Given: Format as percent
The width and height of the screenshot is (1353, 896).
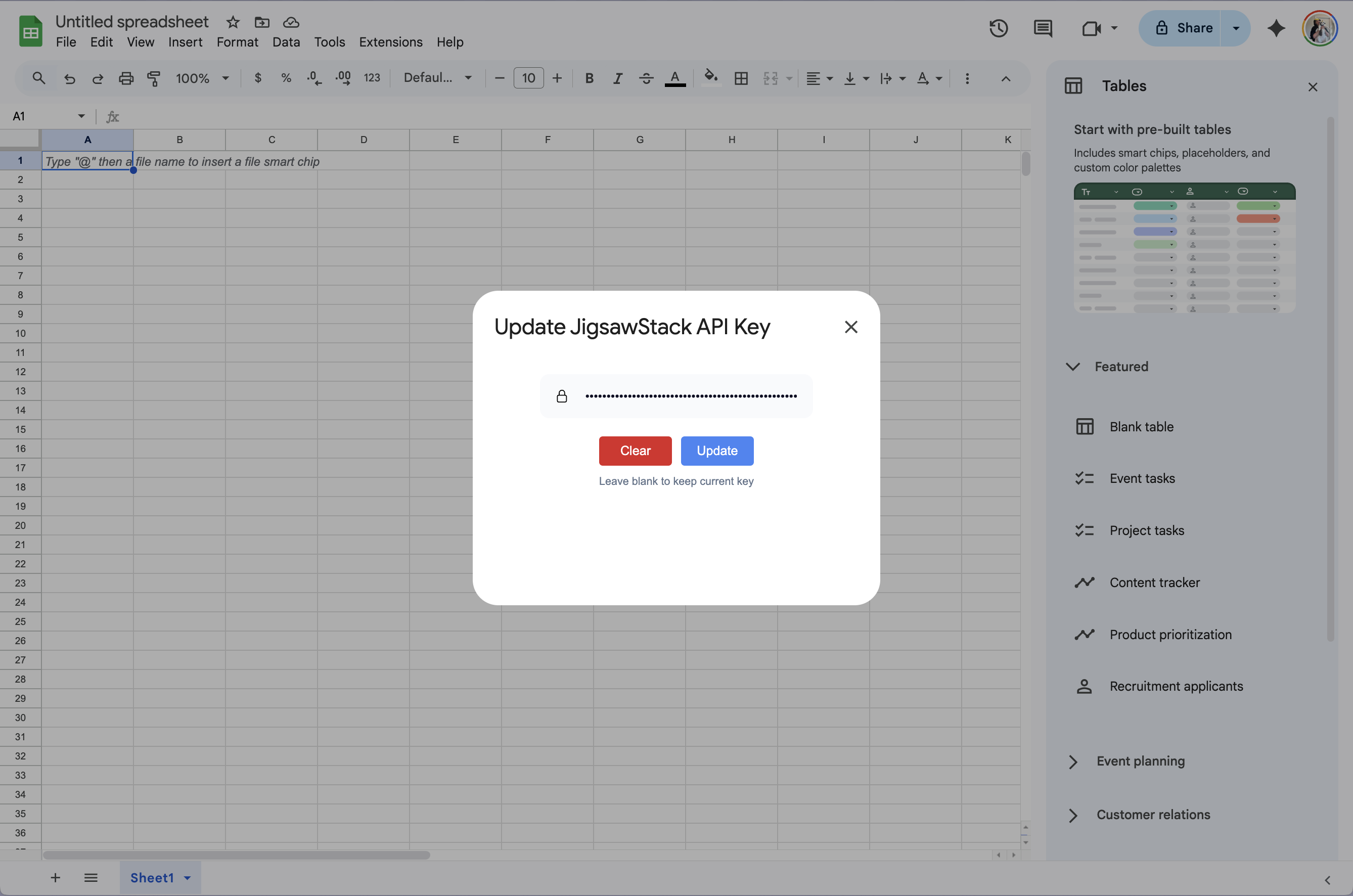Looking at the screenshot, I should 286,78.
